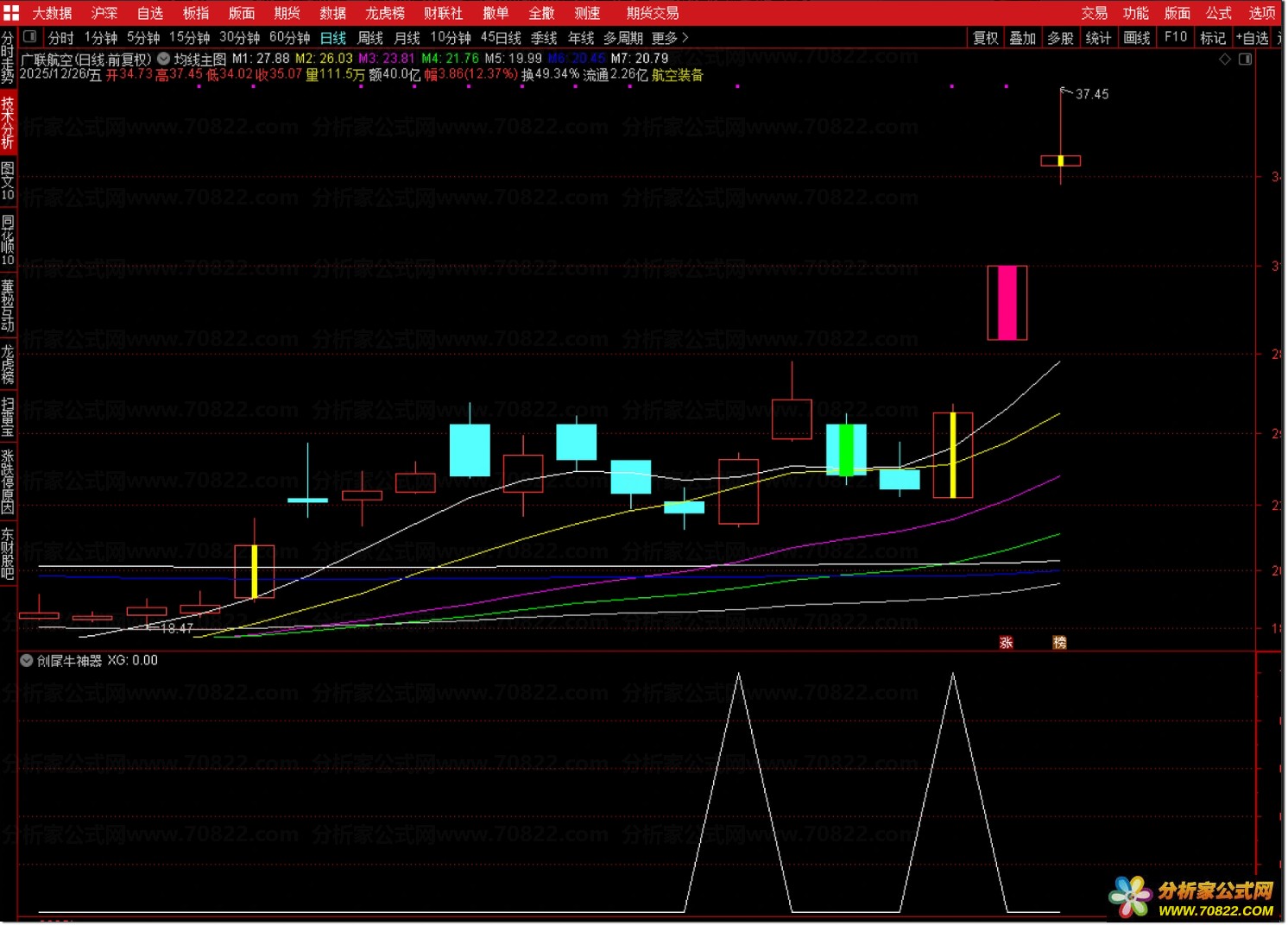Toggle 叠加 overlay mode
1288x925 pixels.
(1022, 37)
